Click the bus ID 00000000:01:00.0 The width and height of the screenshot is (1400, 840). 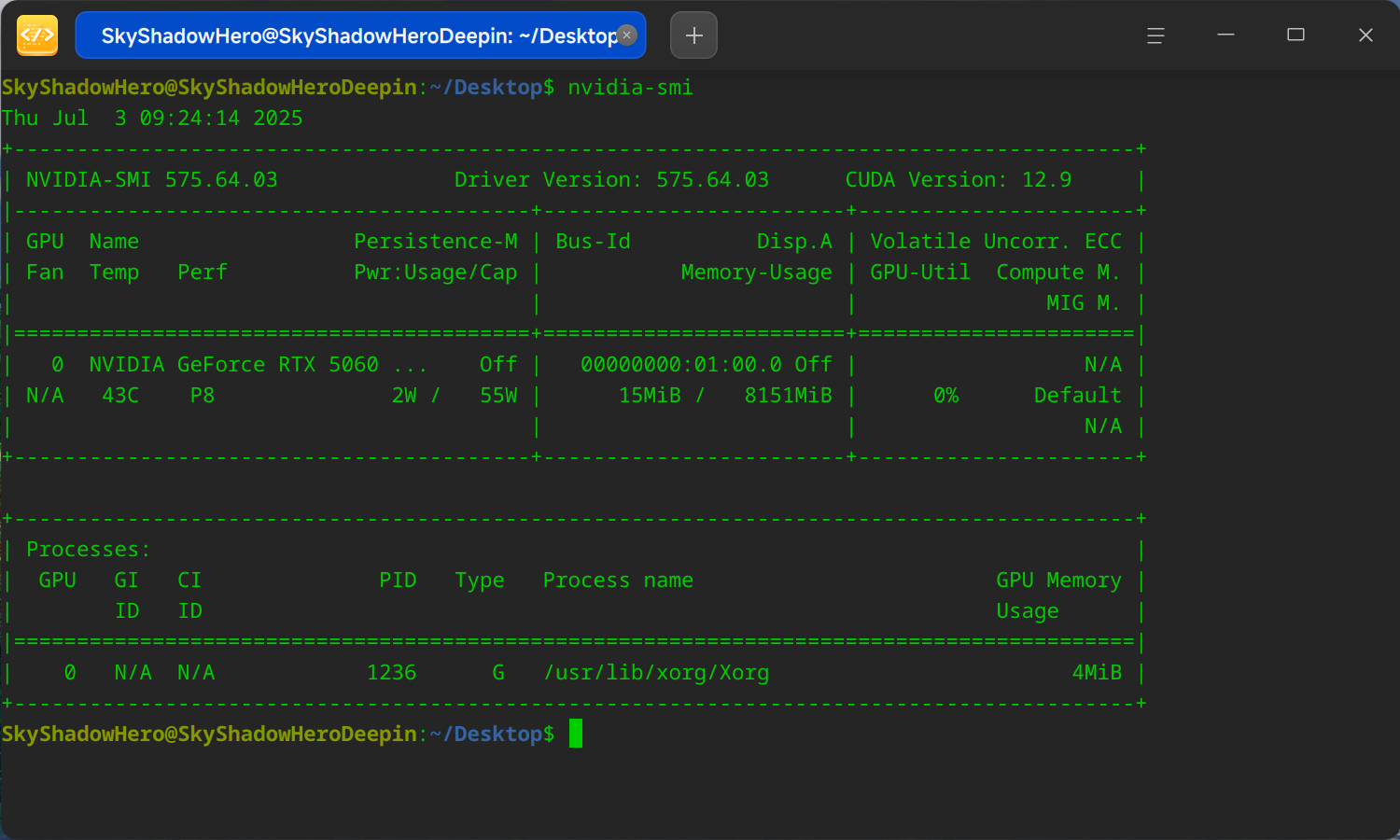(x=681, y=365)
